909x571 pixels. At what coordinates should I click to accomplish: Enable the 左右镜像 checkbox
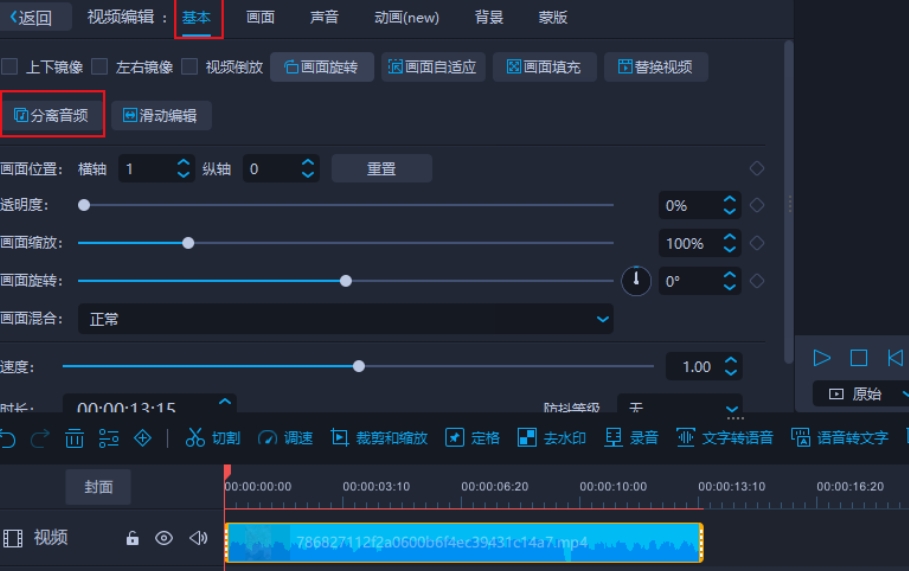click(x=99, y=67)
